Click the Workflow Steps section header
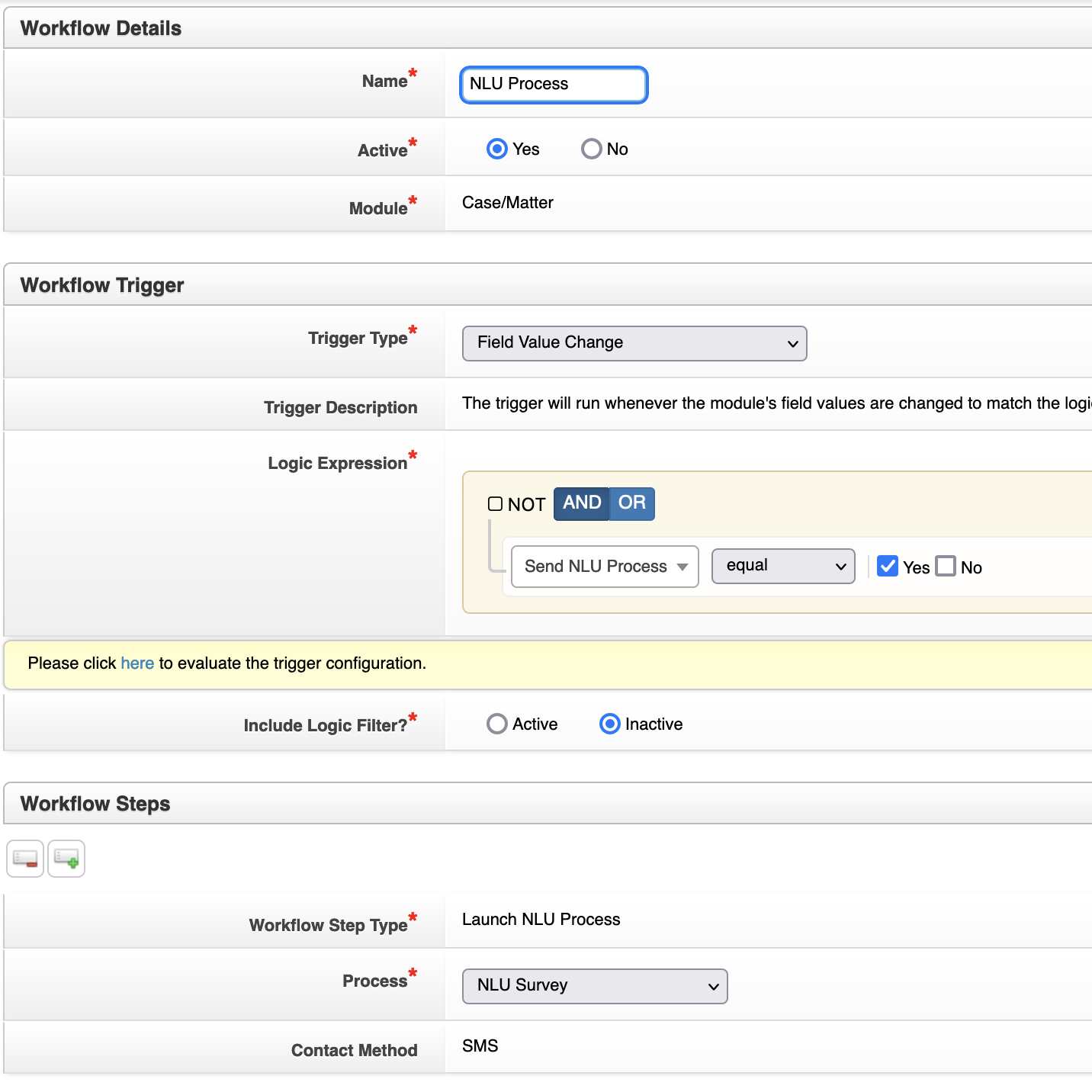The width and height of the screenshot is (1092, 1092). pos(95,804)
